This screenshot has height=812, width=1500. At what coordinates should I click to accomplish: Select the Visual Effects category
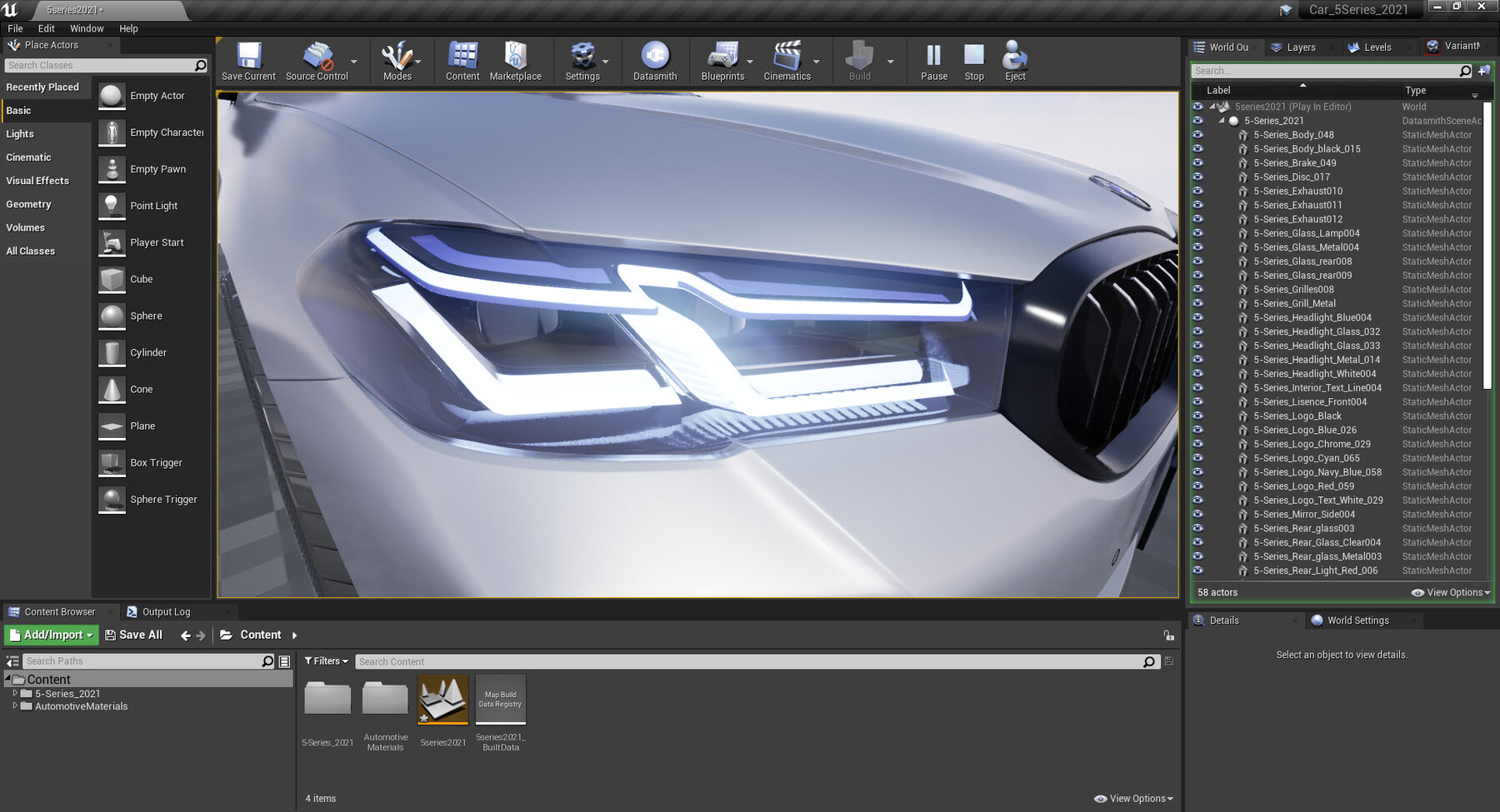37,181
